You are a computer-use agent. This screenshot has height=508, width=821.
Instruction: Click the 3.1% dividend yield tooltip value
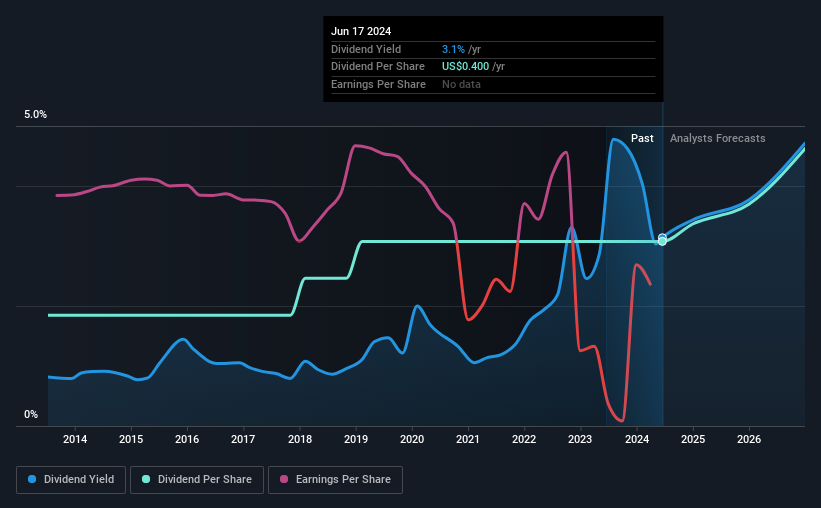coord(453,49)
